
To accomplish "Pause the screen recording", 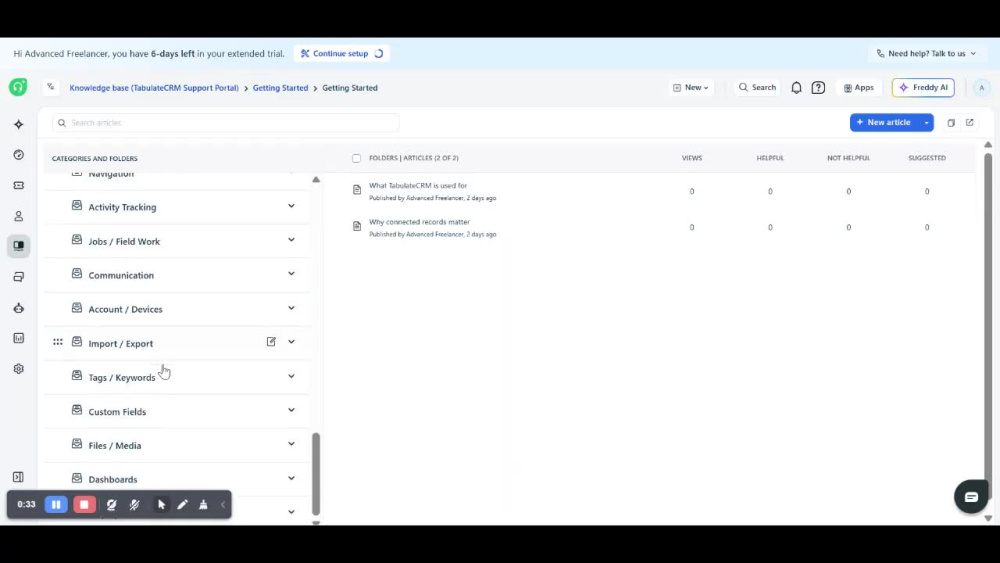I will (x=56, y=504).
